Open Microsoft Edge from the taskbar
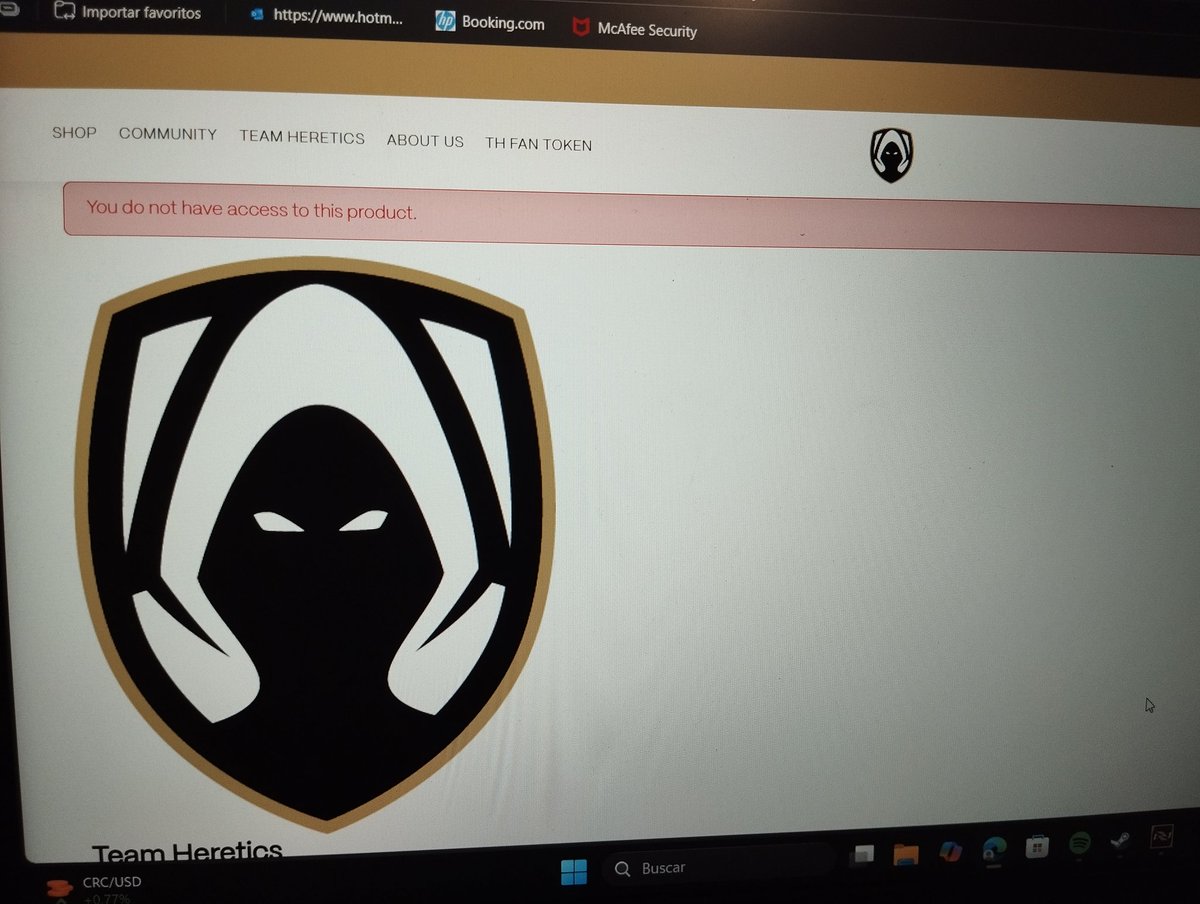Viewport: 1200px width, 904px height. [x=992, y=850]
